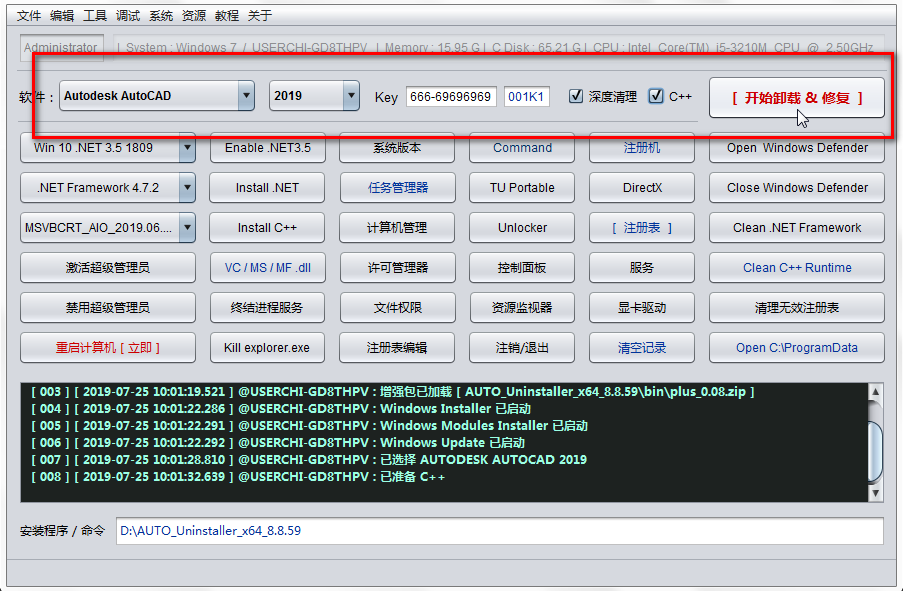This screenshot has height=591, width=903.
Task: Open the 文件 menu
Action: [x=29, y=16]
